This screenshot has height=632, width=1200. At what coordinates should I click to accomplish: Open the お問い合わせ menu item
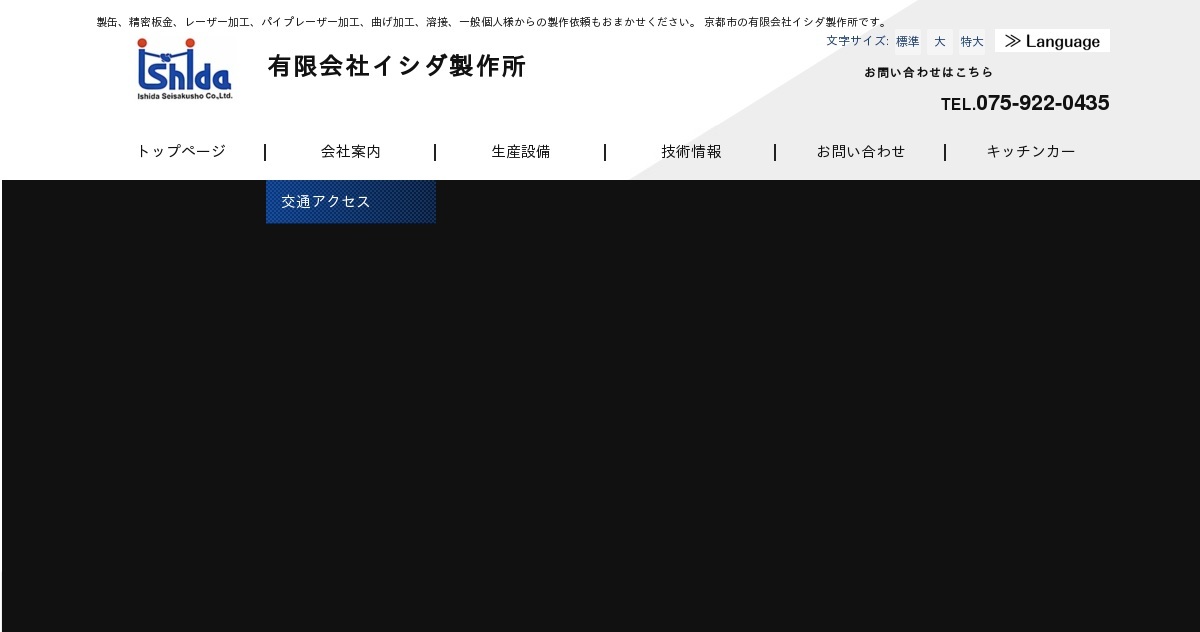[x=861, y=152]
